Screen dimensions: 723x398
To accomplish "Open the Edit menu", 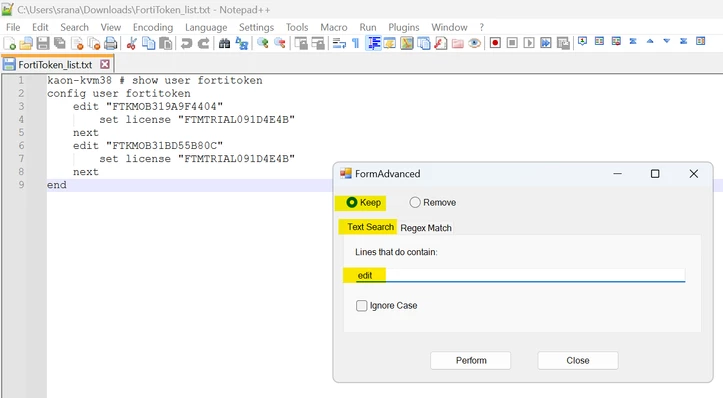I will coord(40,27).
